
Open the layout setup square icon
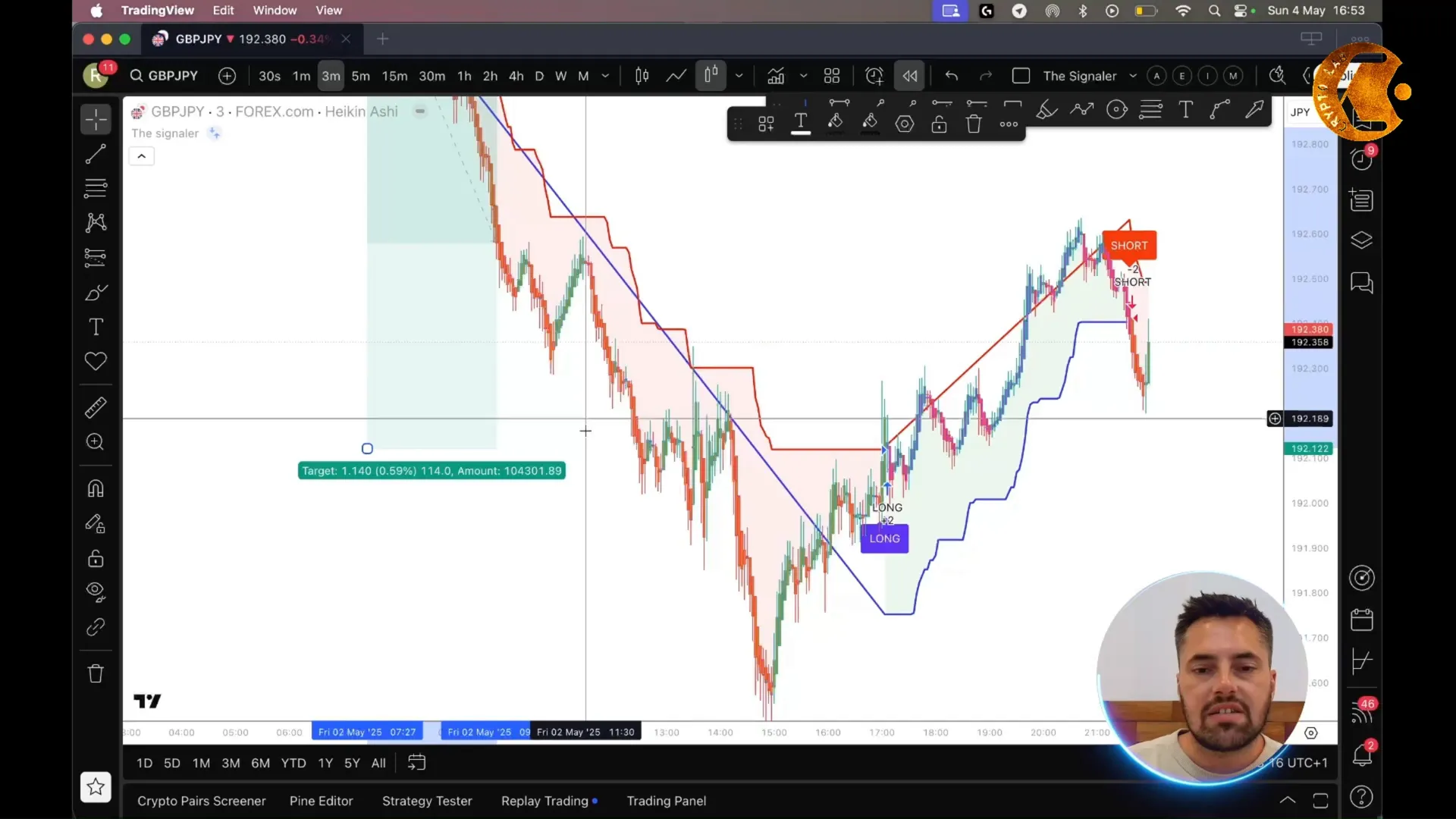tap(1021, 76)
